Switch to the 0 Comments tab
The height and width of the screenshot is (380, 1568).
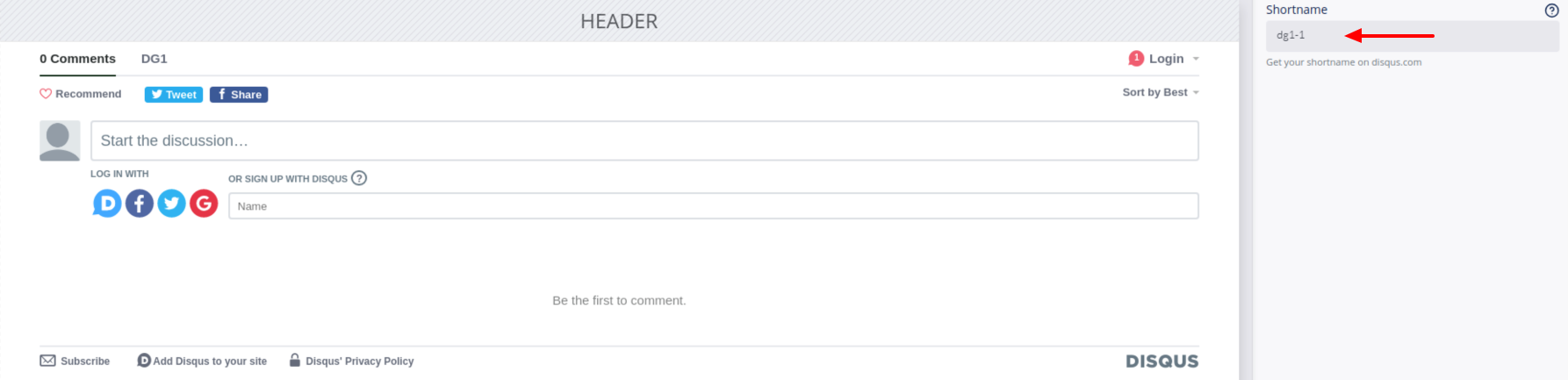(77, 59)
